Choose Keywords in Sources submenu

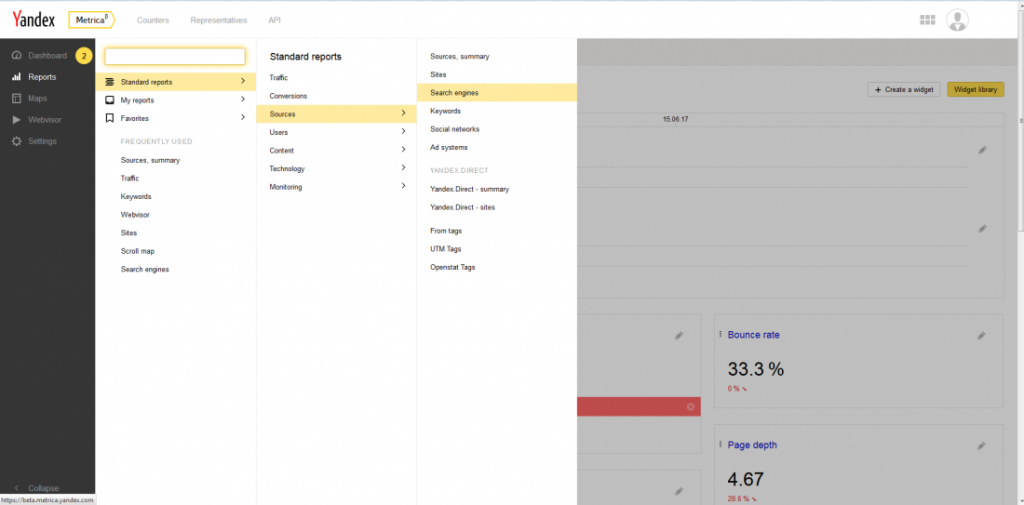[445, 111]
